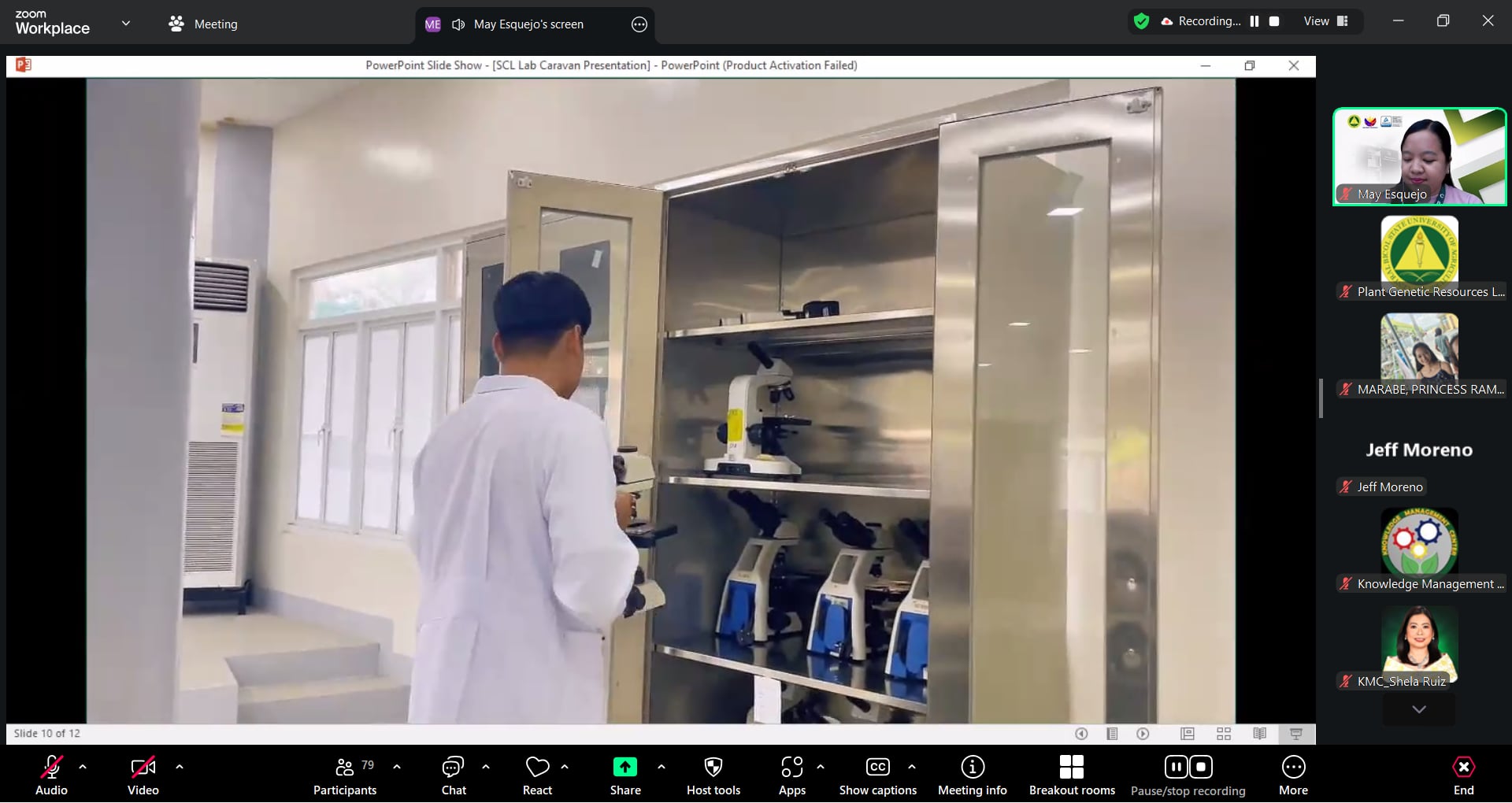1512x803 pixels.
Task: Toggle Show captions
Action: click(x=877, y=775)
